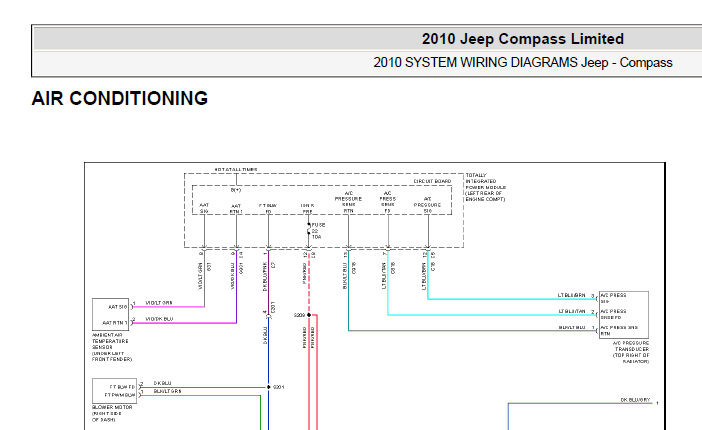Click "A/C PRESSURE SIG" circuit board pin
The image size is (702, 430).
427,205
